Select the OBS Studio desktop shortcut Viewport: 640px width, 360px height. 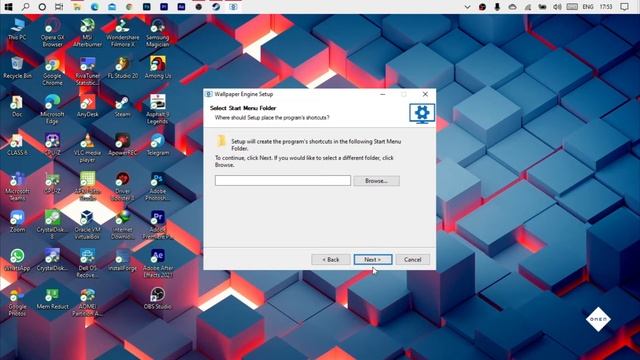coord(158,298)
